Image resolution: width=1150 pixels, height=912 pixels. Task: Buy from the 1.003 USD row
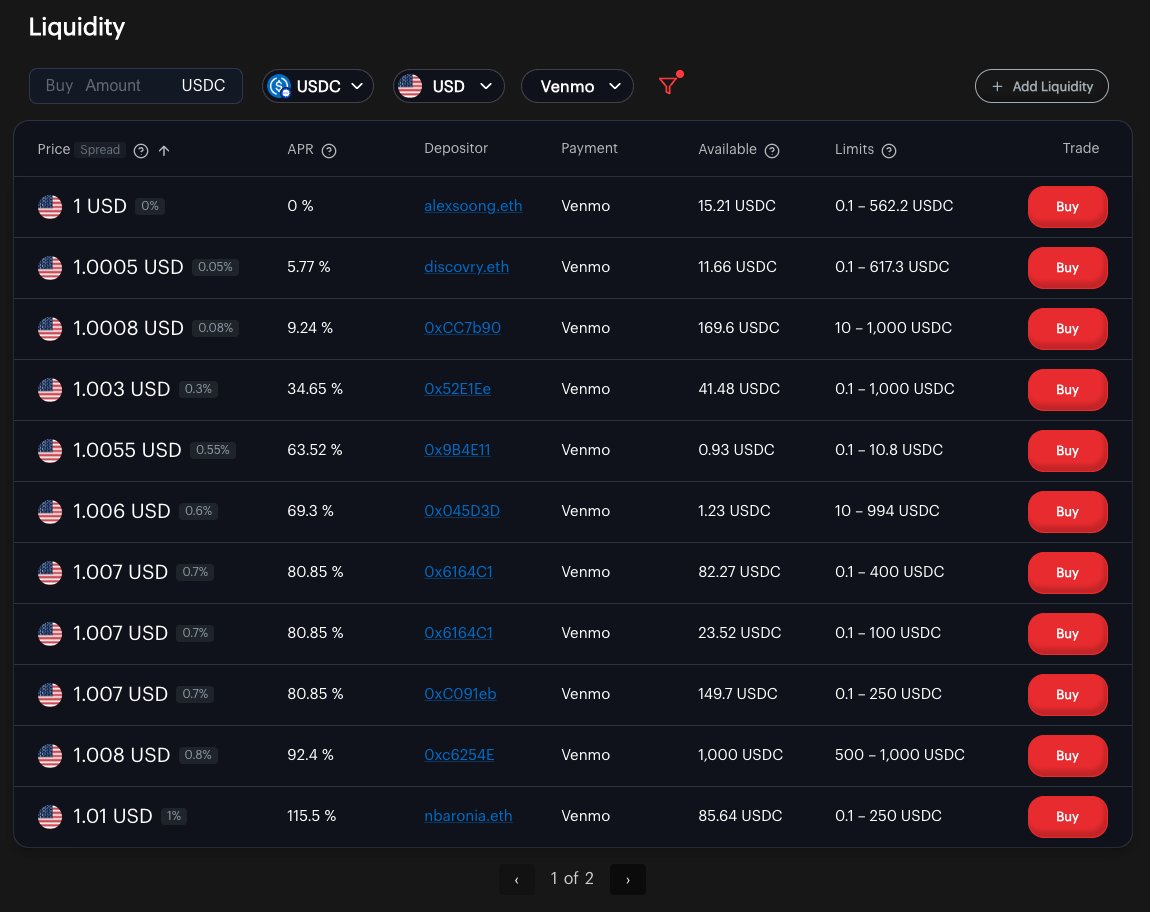[x=1067, y=390]
